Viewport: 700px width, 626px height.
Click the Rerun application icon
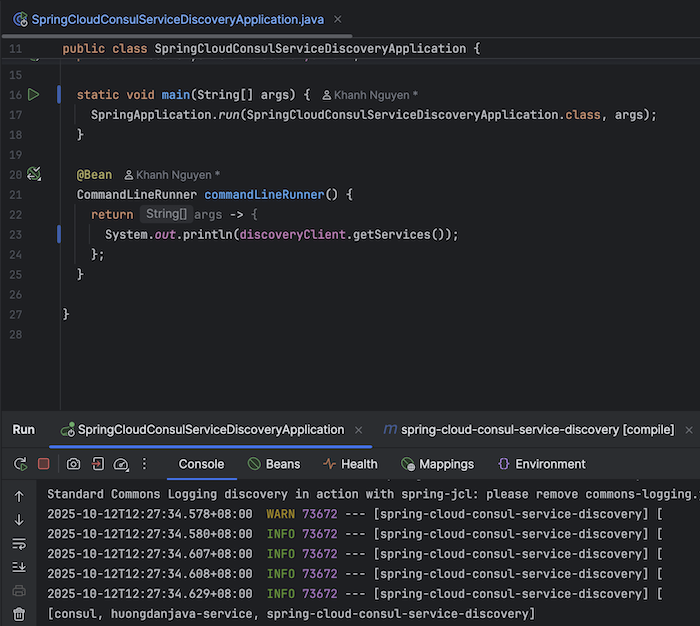(19, 464)
